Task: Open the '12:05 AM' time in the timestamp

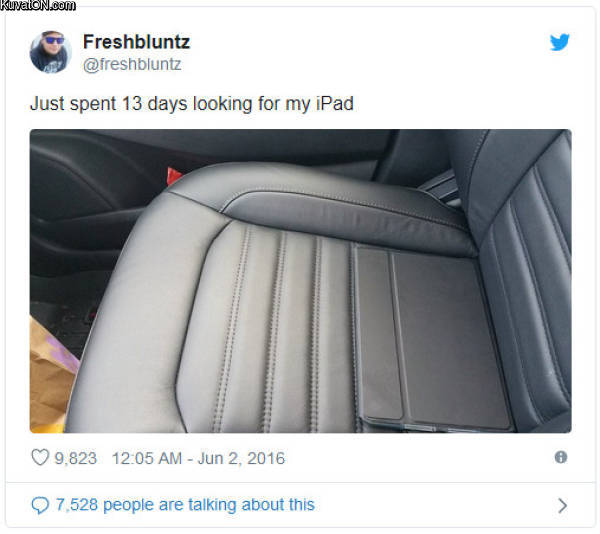Action: pos(147,458)
